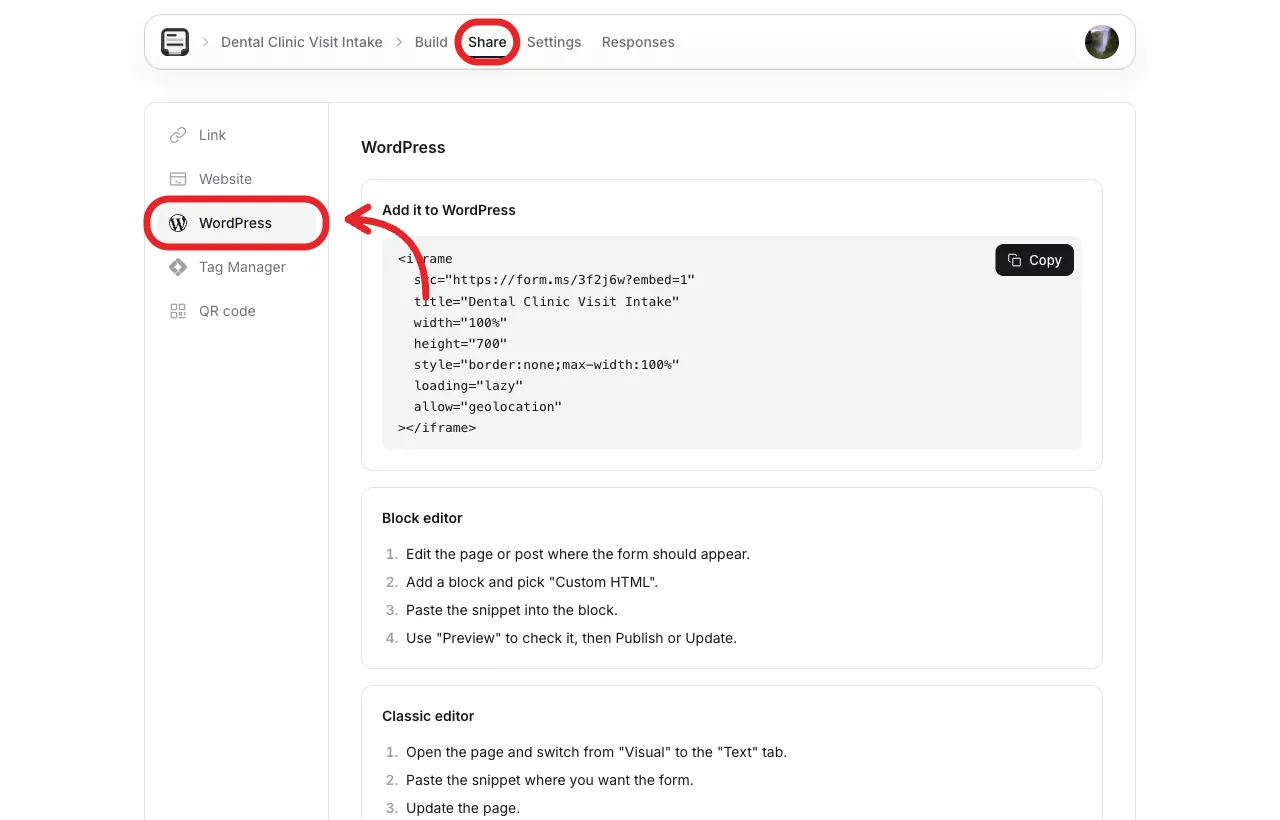Select QR code in the sidebar
The height and width of the screenshot is (820, 1280).
pos(236,311)
